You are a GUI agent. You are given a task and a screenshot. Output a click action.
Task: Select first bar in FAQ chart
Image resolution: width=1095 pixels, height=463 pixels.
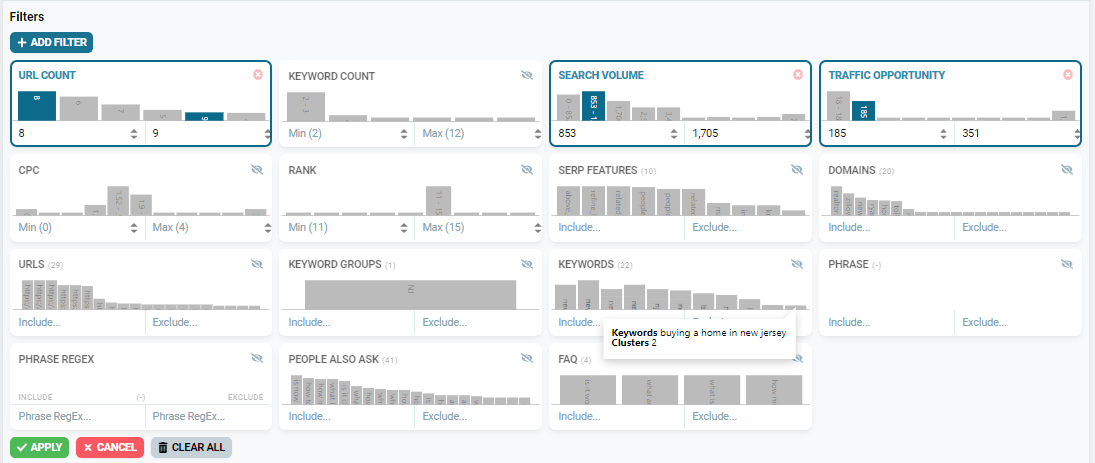click(588, 389)
